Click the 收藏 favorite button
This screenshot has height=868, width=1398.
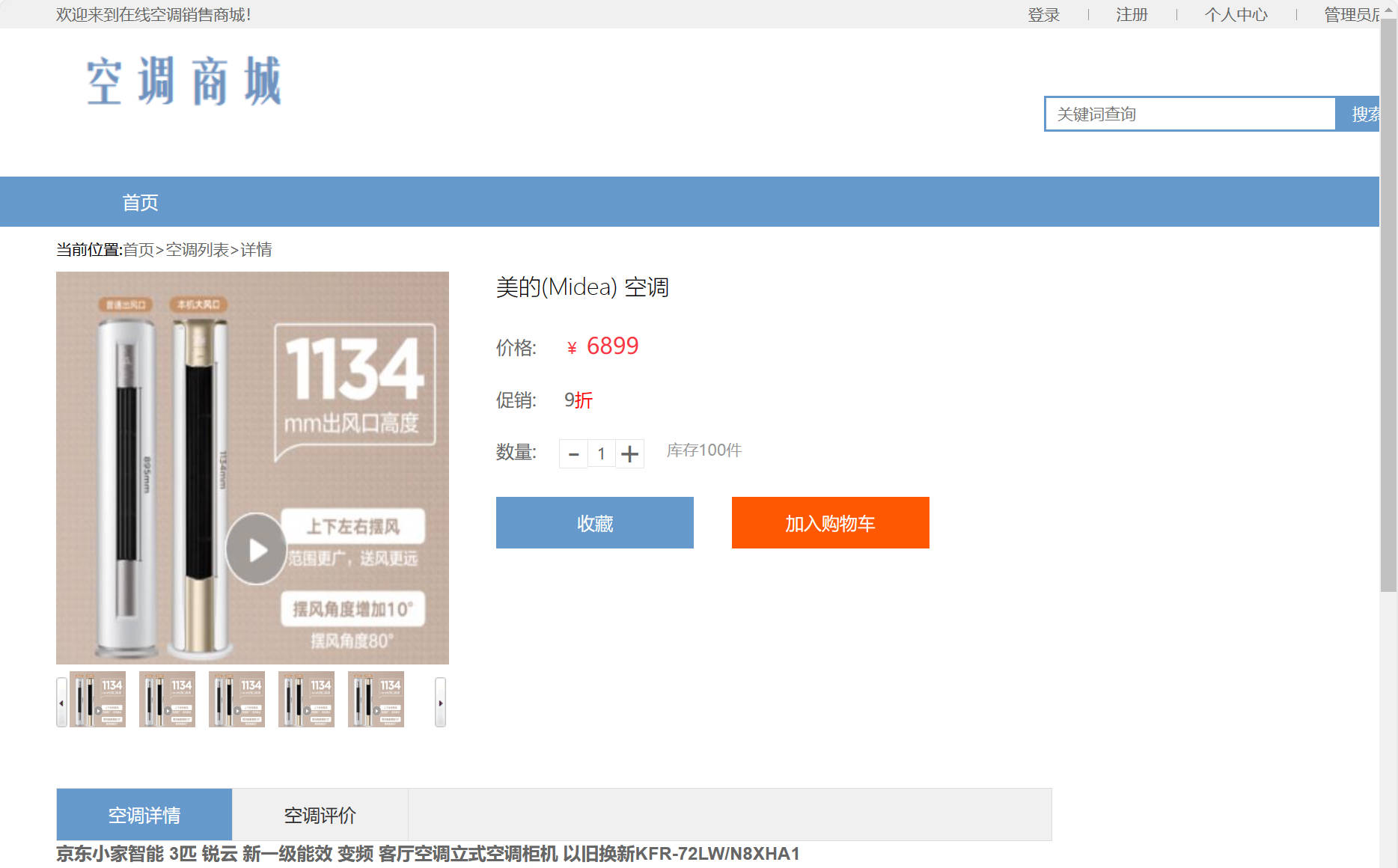pyautogui.click(x=594, y=523)
